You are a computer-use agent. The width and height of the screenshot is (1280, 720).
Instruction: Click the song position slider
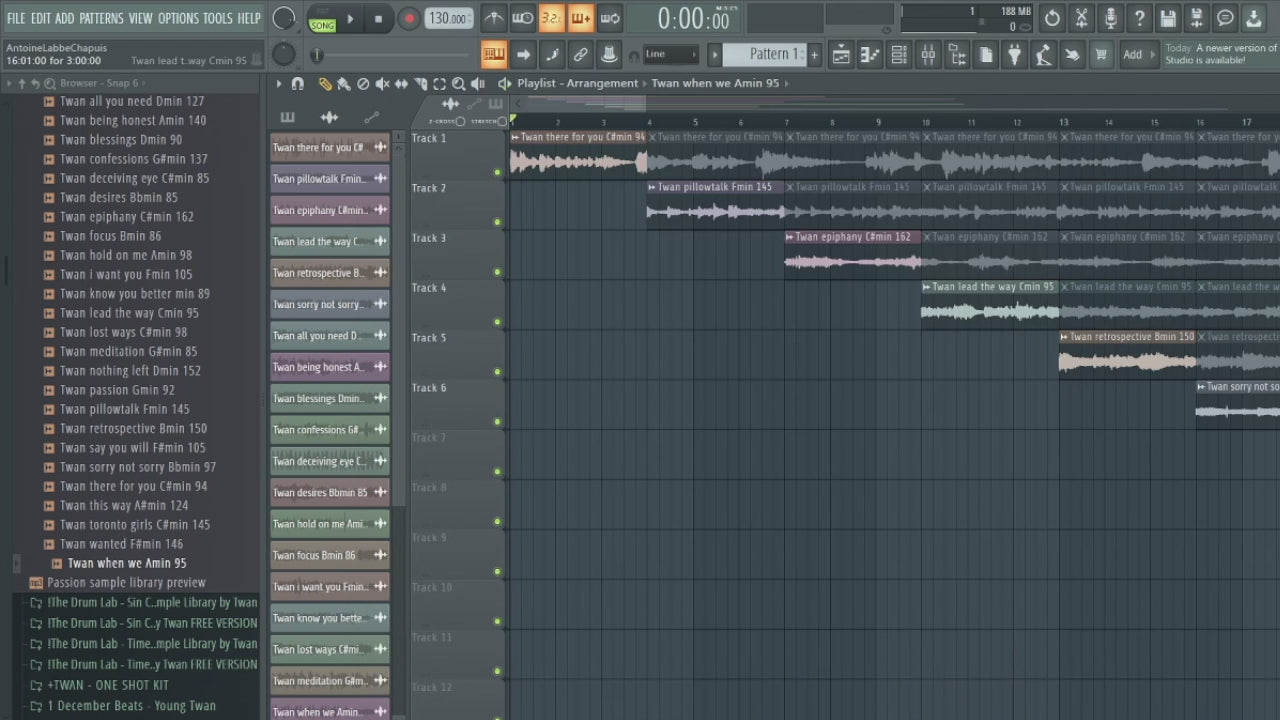(316, 56)
